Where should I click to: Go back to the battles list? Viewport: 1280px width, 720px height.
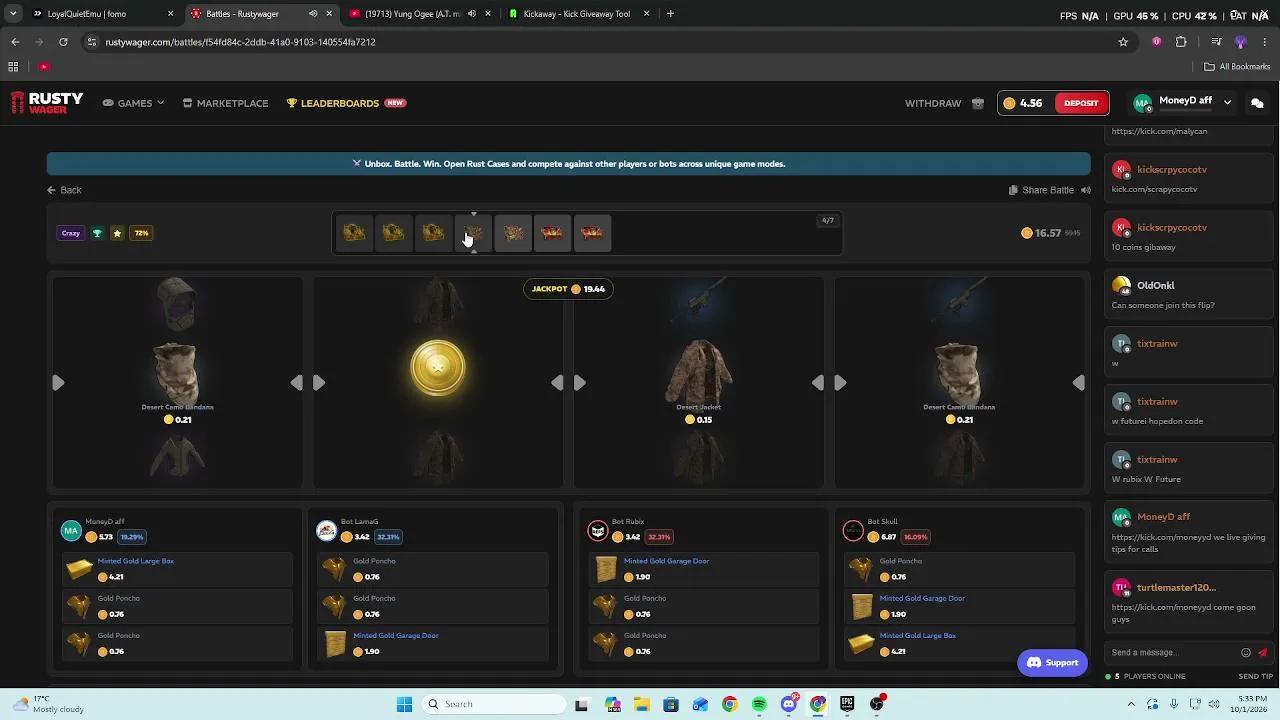(64, 190)
